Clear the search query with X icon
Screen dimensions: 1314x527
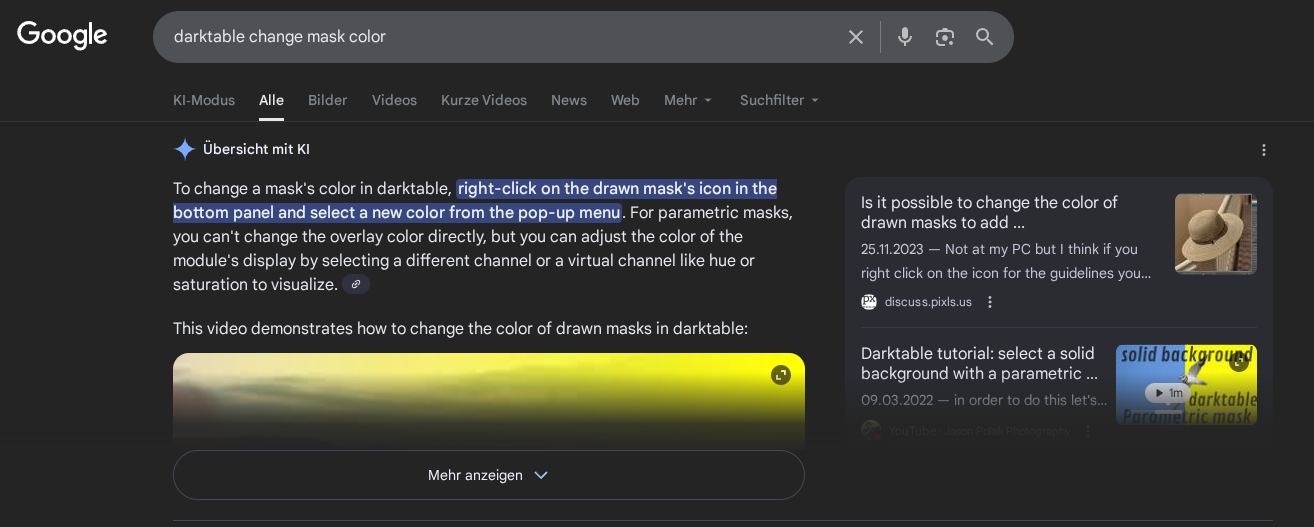pyautogui.click(x=855, y=37)
